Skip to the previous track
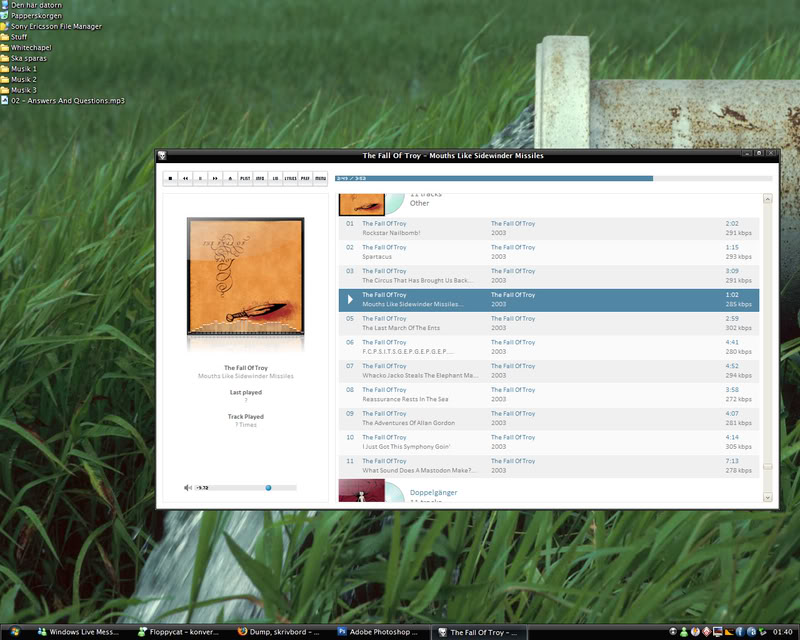Screen dimensions: 800x640 coord(185,178)
